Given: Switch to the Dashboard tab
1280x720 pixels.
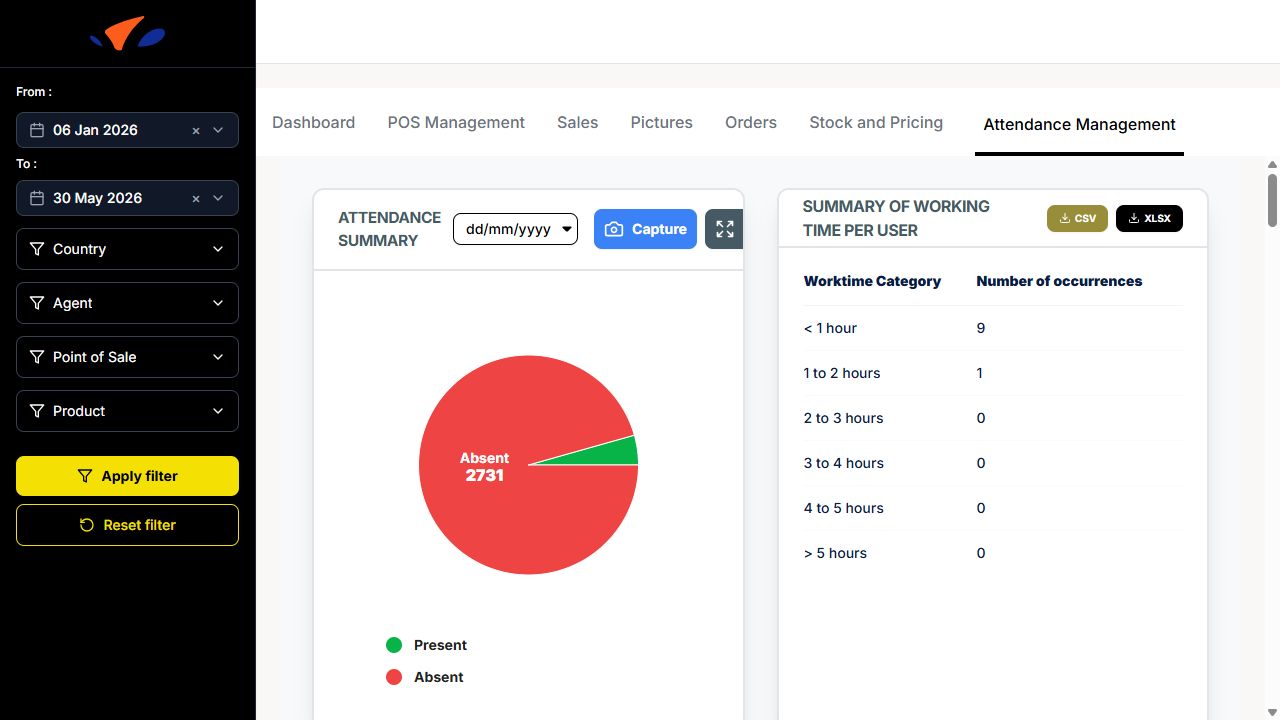Looking at the screenshot, I should click(x=313, y=122).
